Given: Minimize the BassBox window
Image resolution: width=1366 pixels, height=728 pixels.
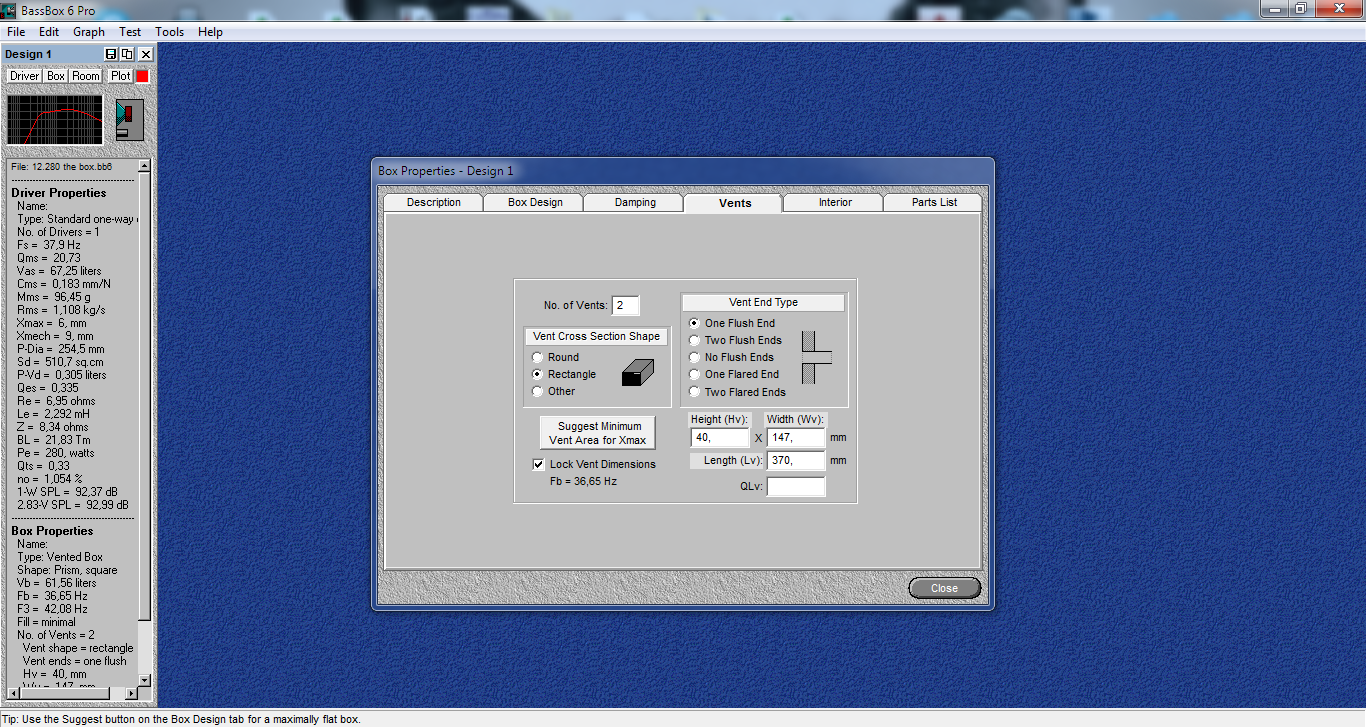Looking at the screenshot, I should [1274, 8].
